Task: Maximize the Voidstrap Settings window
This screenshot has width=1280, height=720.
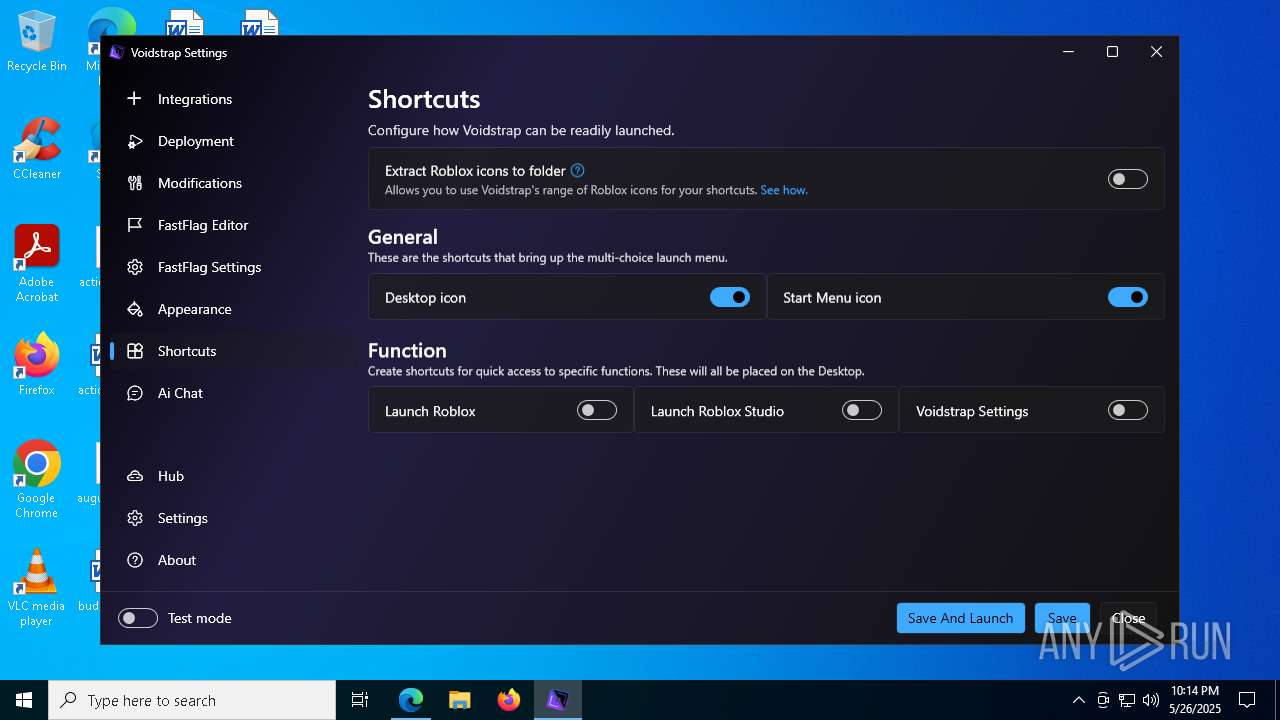Action: [x=1112, y=52]
